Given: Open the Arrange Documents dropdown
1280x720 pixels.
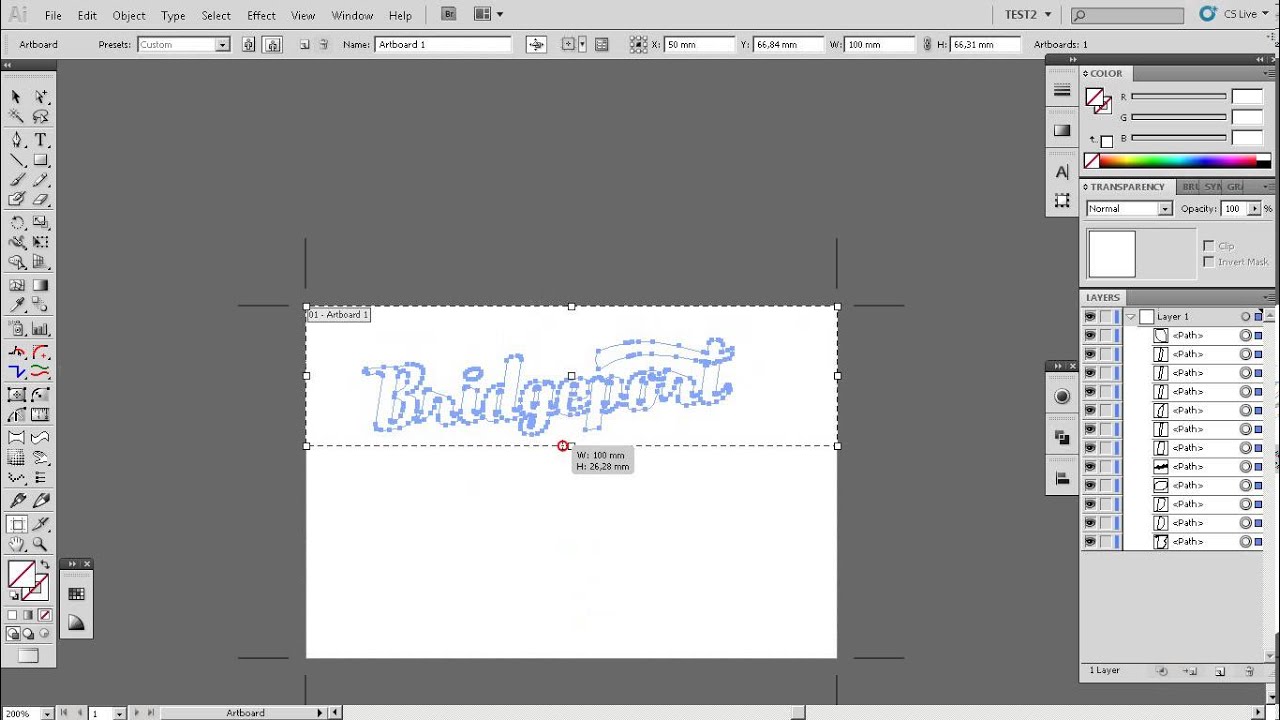Looking at the screenshot, I should click(489, 14).
